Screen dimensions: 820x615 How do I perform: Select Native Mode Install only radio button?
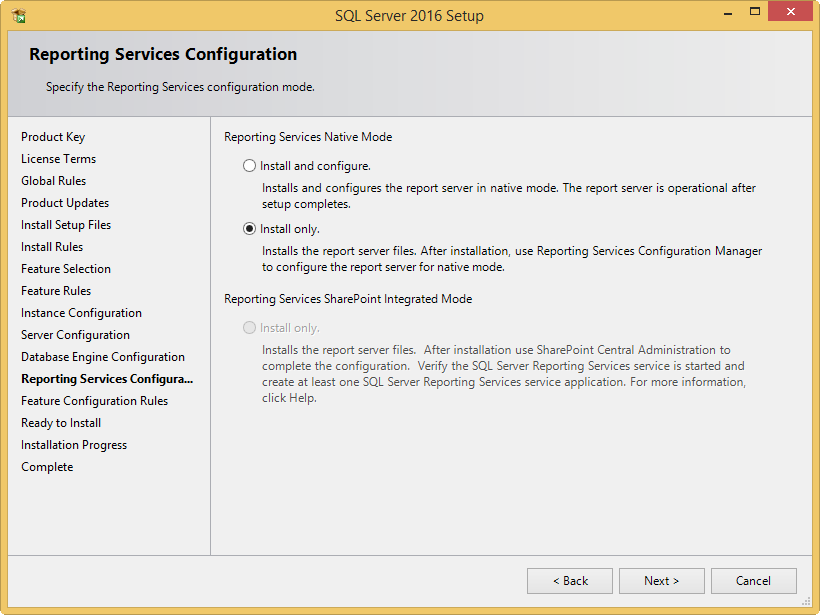tap(249, 229)
